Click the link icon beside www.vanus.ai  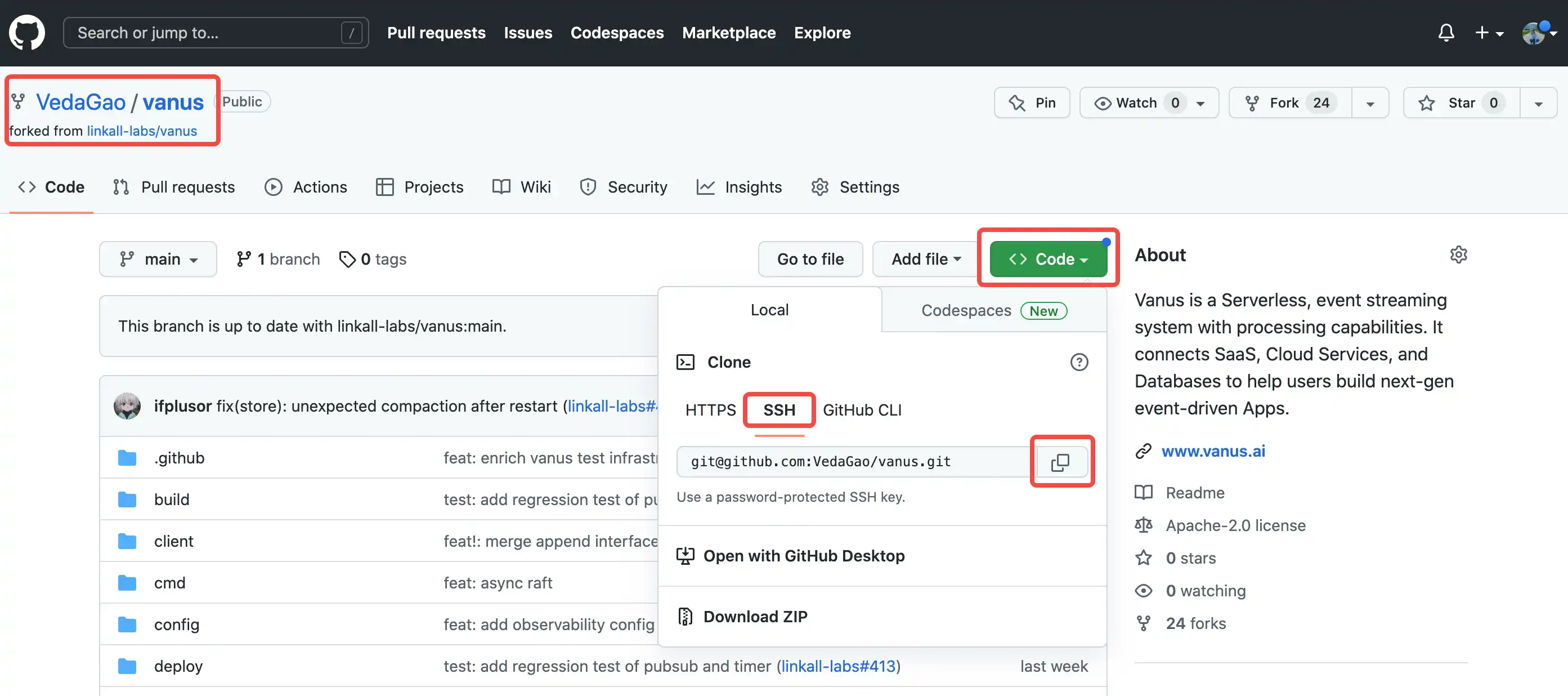[1143, 451]
